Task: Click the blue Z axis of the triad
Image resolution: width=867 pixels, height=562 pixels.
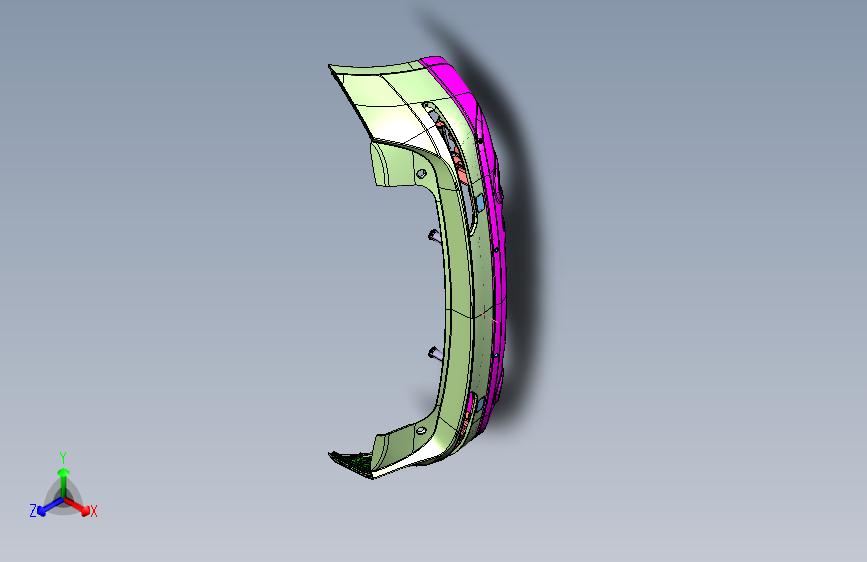Action: coord(47,507)
